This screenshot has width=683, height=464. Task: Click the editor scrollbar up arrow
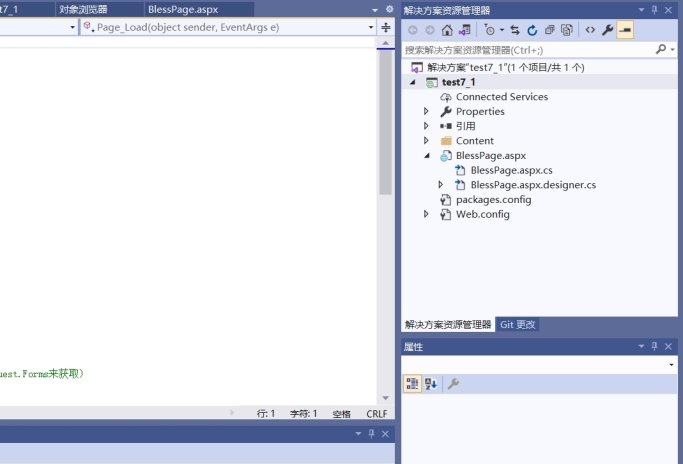pos(385,43)
